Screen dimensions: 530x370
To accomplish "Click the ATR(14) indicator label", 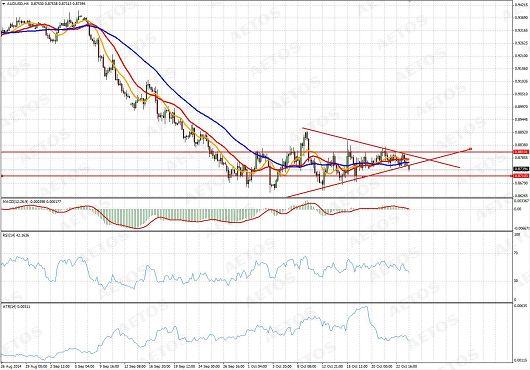I will pyautogui.click(x=16, y=306).
